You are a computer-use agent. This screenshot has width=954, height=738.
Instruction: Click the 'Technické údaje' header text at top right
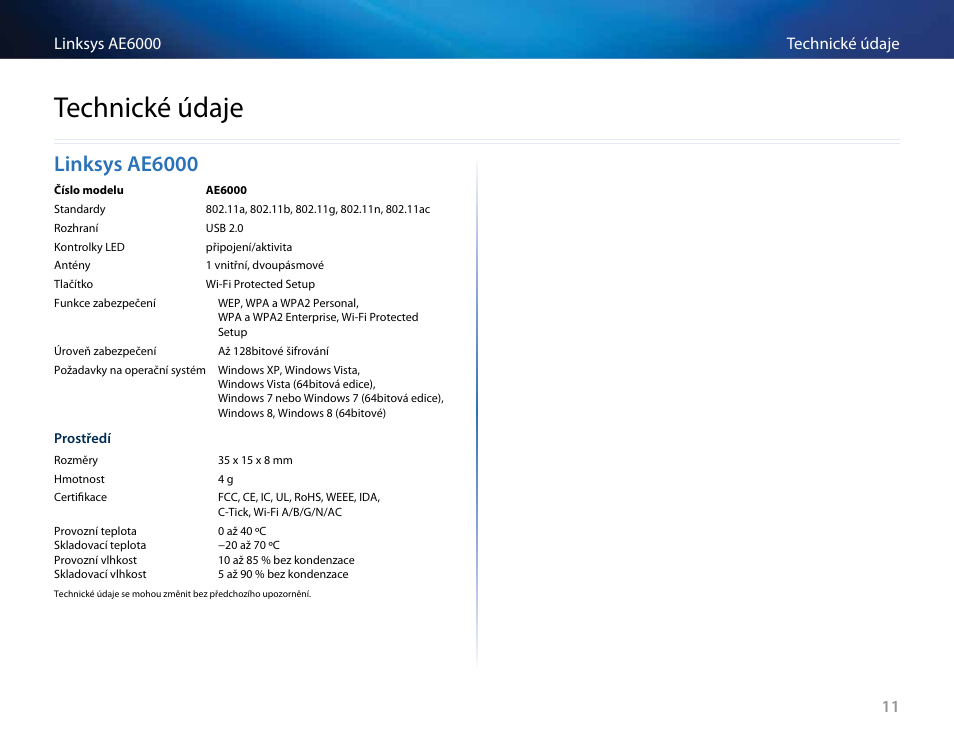point(843,44)
